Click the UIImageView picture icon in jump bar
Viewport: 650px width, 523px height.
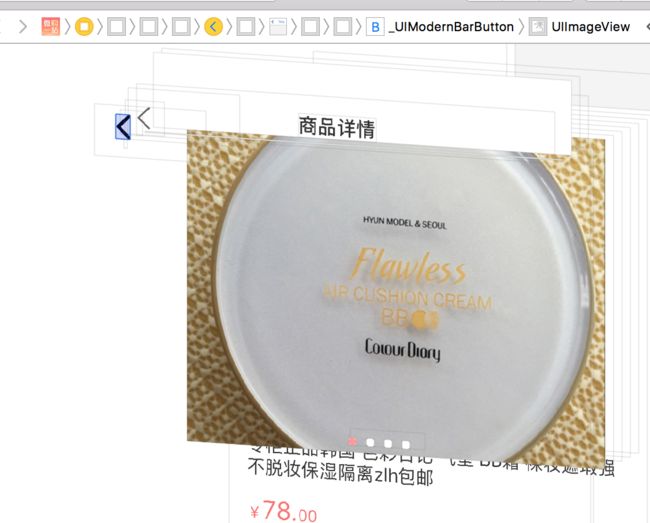538,27
